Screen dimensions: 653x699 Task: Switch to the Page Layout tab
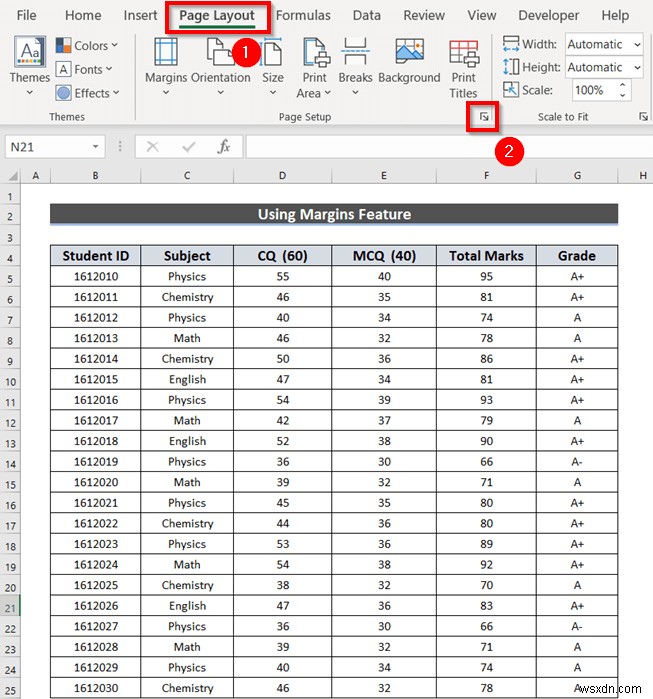coord(217,16)
